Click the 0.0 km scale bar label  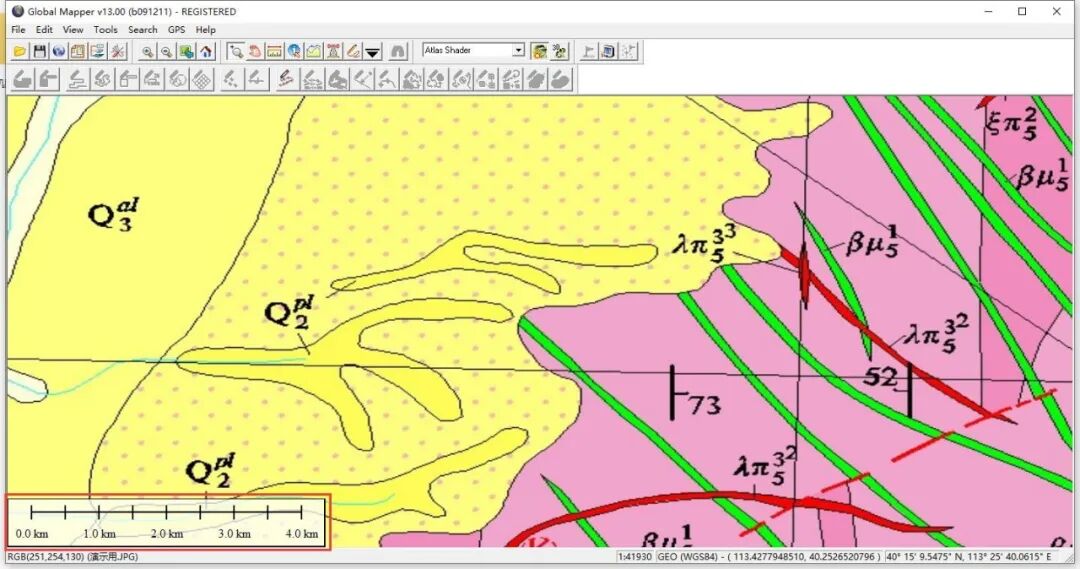32,534
